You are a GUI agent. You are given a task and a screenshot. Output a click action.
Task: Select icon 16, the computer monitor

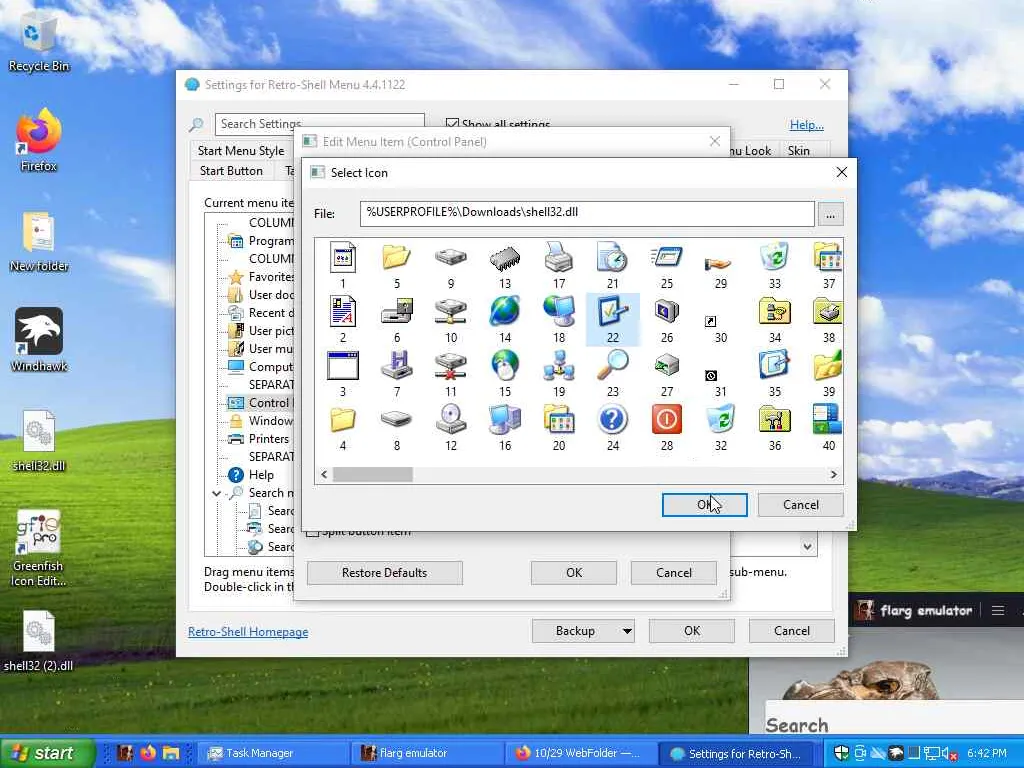click(x=505, y=420)
